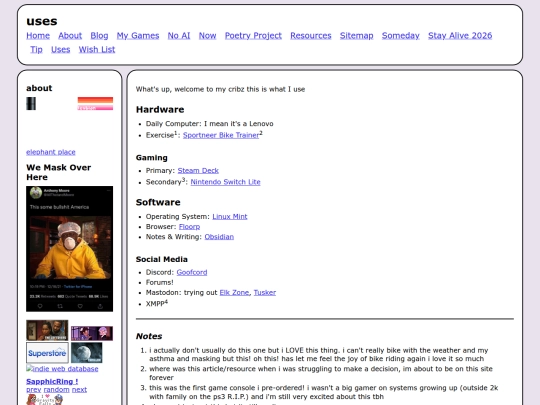Click the 'We Mask Over Here' heading
This screenshot has width=540, height=405.
pyautogui.click(x=59, y=172)
